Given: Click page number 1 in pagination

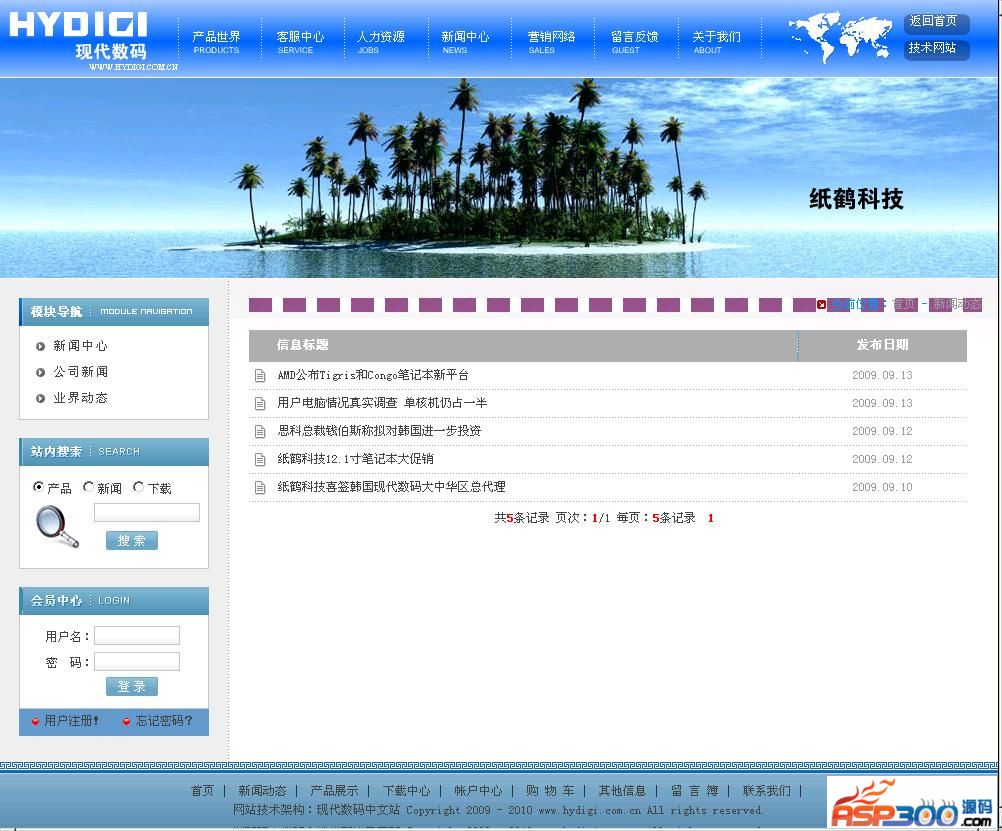Looking at the screenshot, I should (x=711, y=518).
